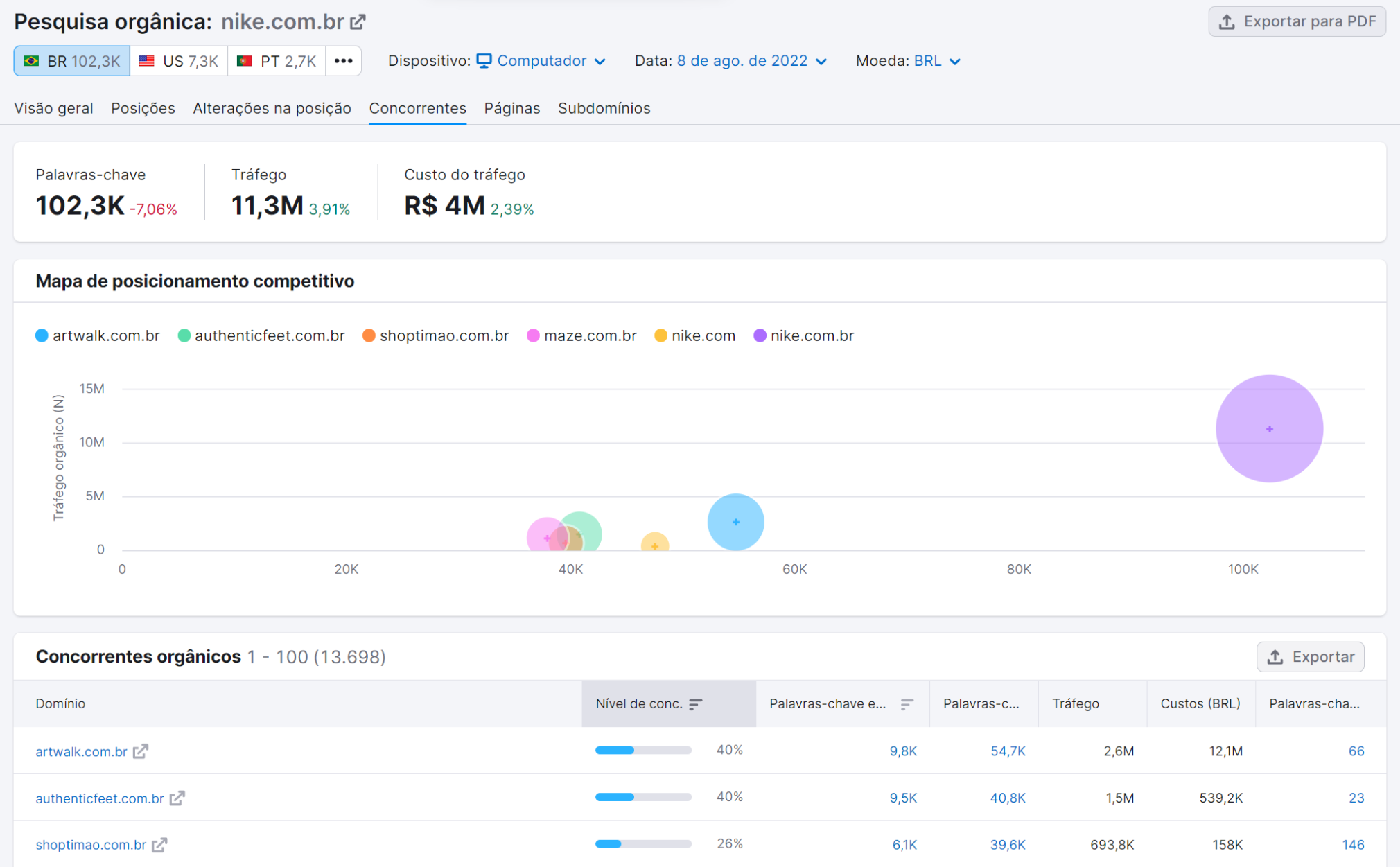Toggle nike.com.br legend entry
Screen dimensions: 1400x867
(x=804, y=336)
